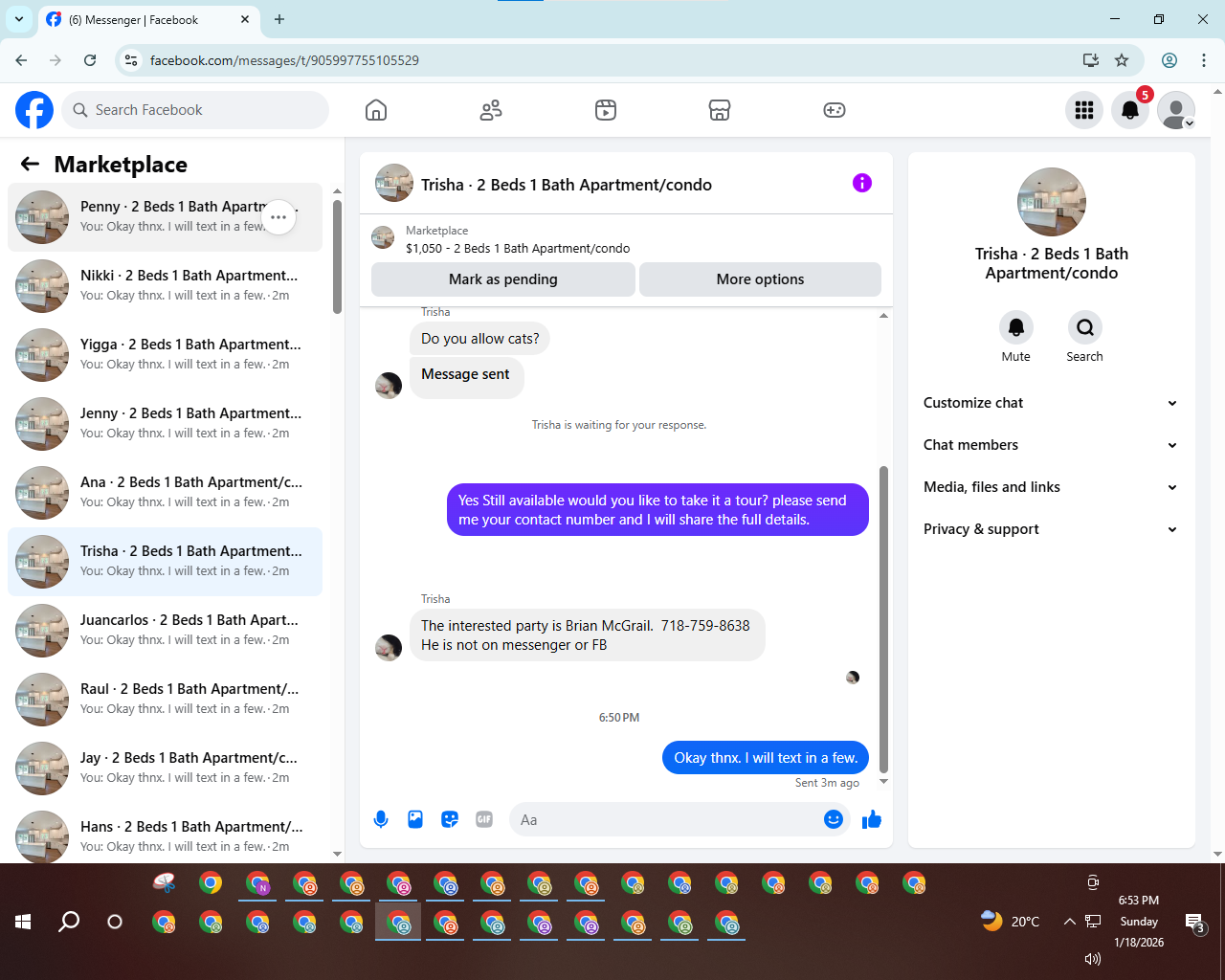Open the three-dot options on Penny's chat

(x=278, y=217)
